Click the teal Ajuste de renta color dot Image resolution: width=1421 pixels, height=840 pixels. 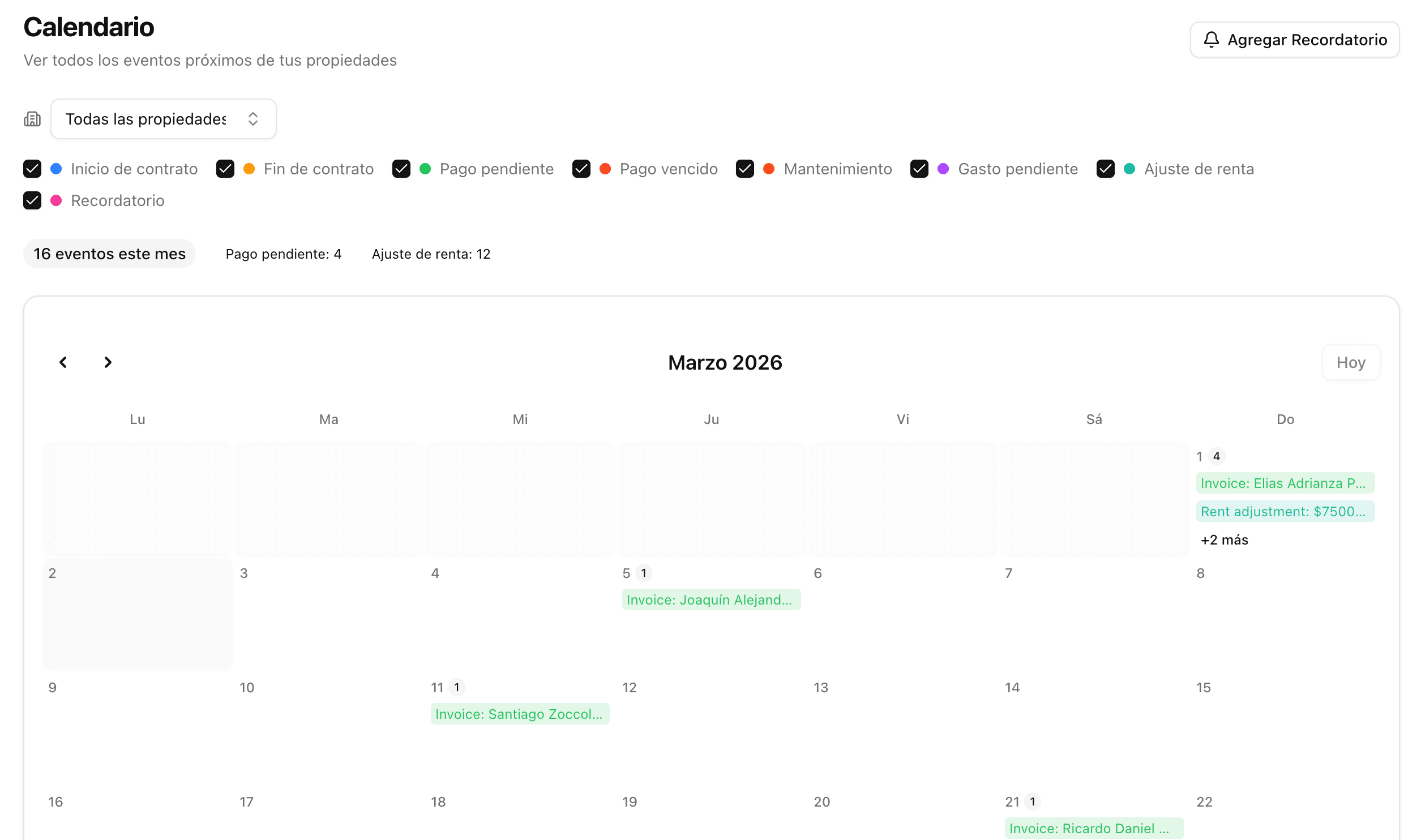point(1129,169)
